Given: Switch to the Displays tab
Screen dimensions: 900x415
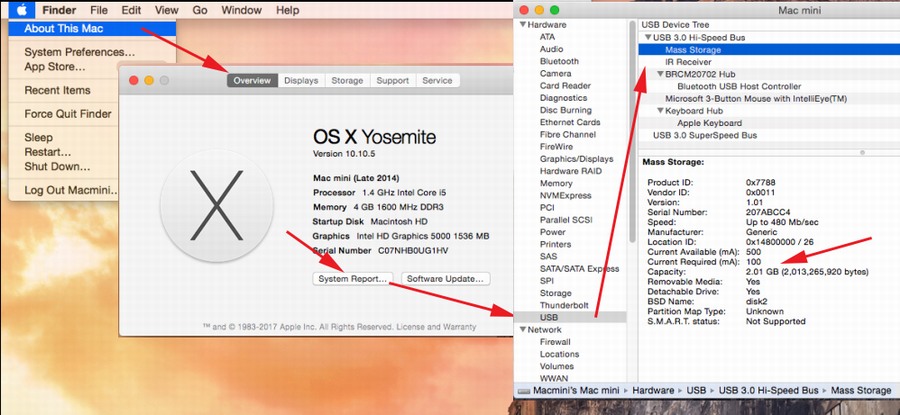Looking at the screenshot, I should click(x=301, y=80).
